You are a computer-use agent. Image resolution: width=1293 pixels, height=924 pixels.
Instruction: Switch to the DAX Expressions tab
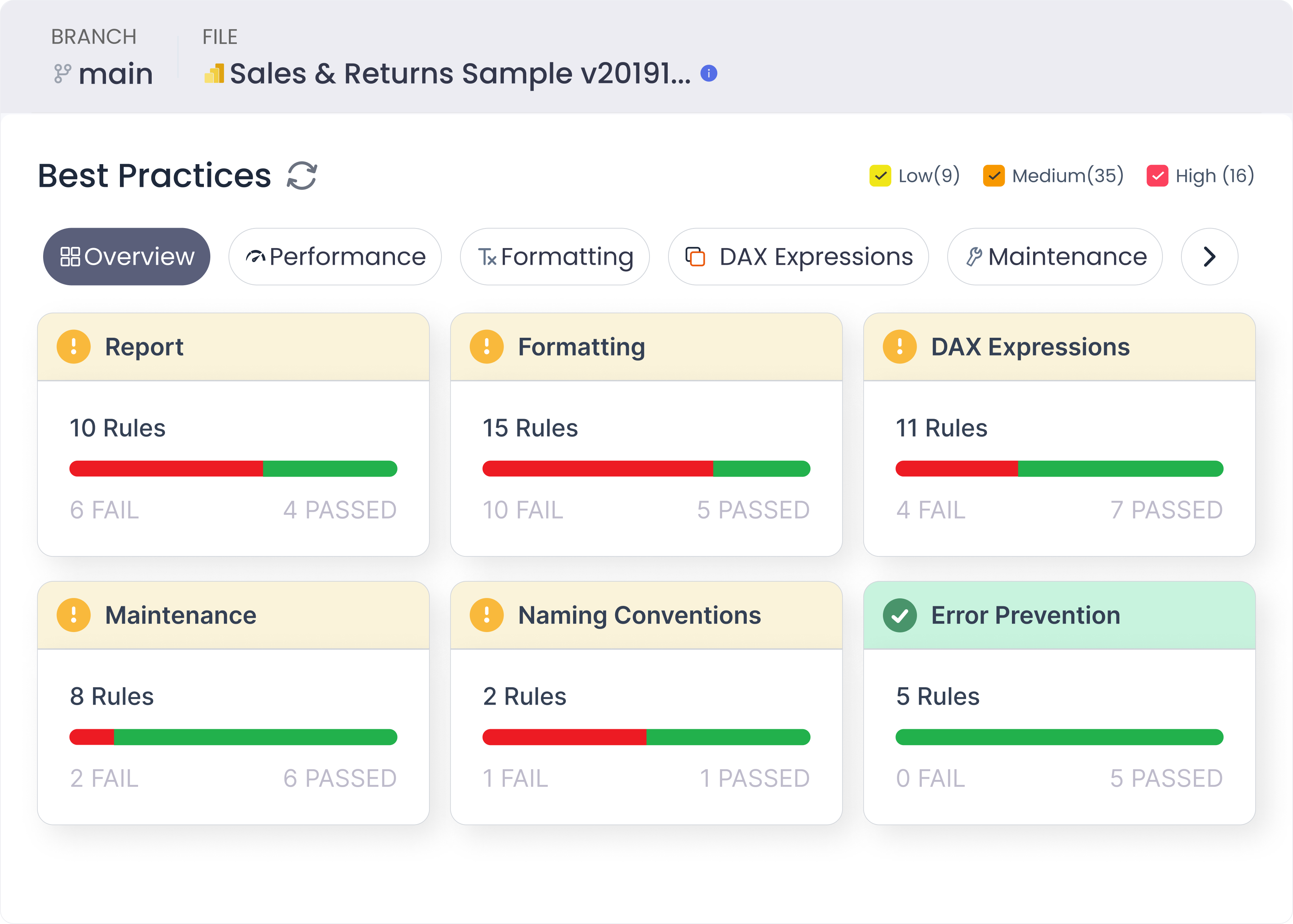point(798,256)
